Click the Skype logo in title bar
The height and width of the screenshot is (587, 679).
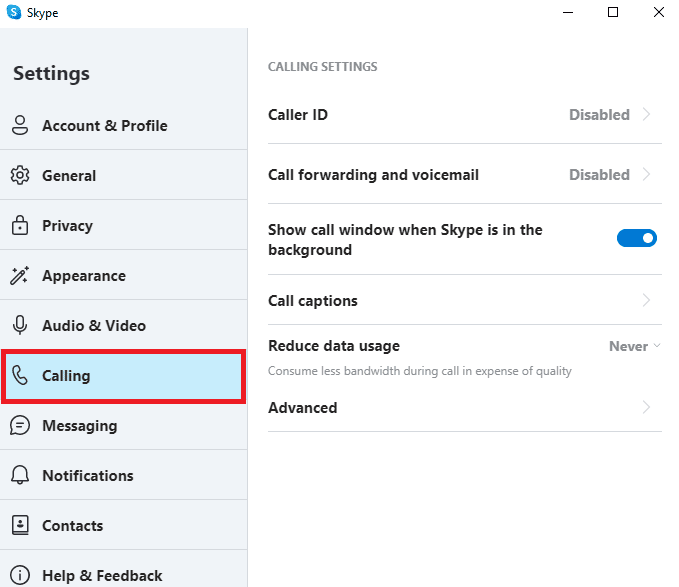[14, 12]
